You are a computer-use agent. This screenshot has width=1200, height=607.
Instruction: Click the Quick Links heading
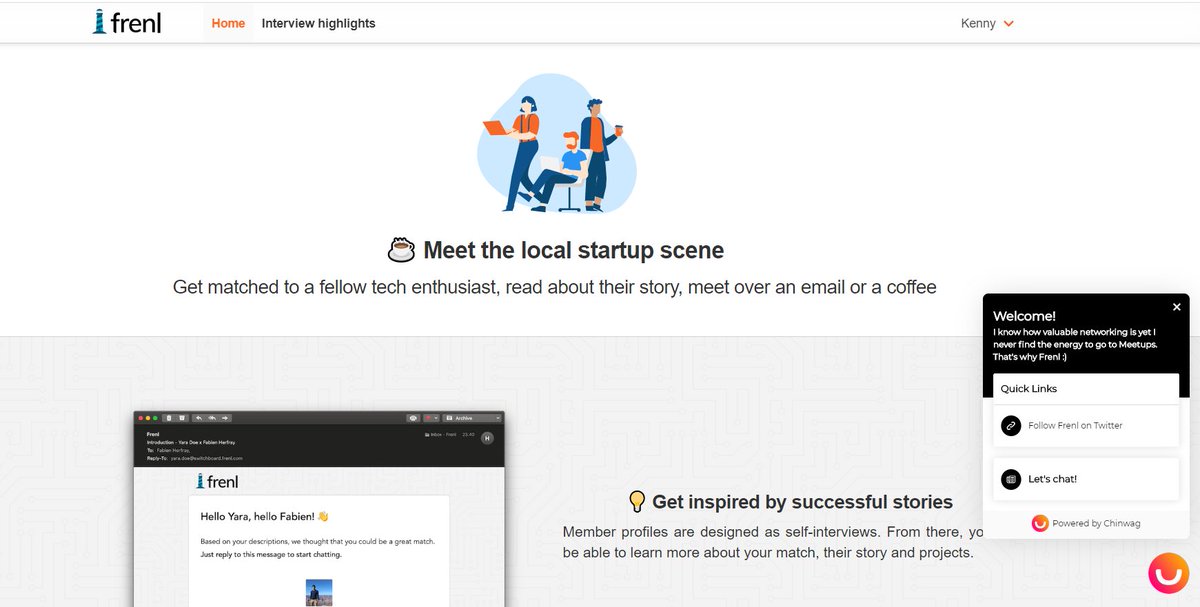1029,388
